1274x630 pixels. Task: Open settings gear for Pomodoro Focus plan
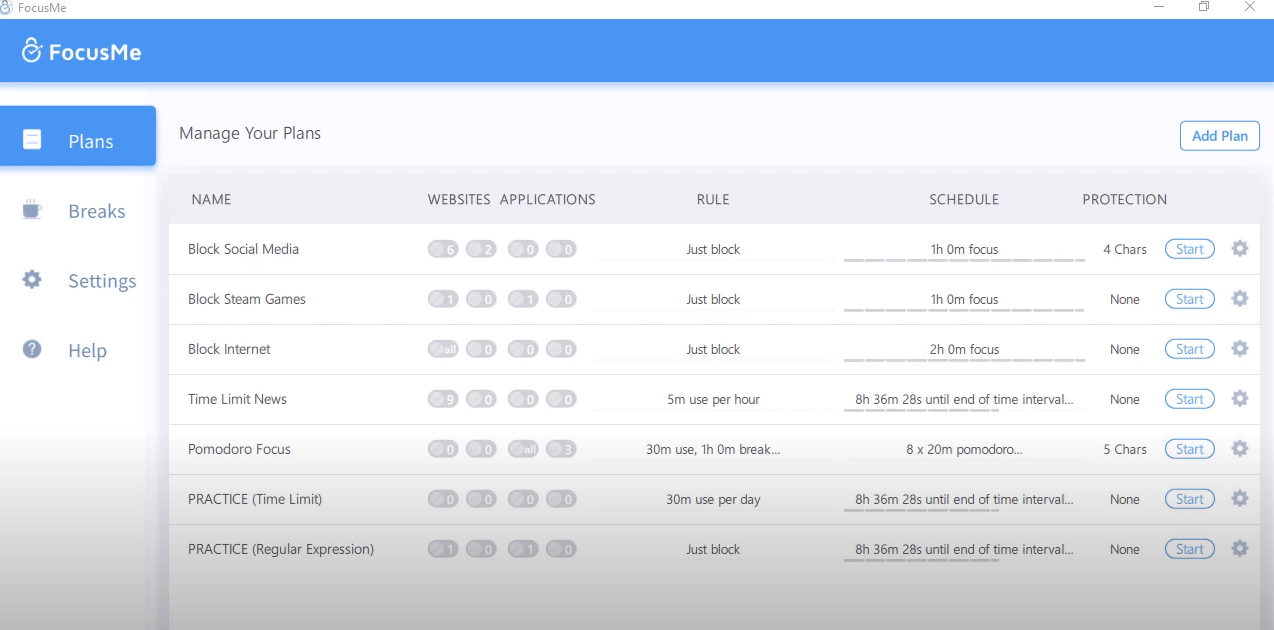[x=1240, y=449]
